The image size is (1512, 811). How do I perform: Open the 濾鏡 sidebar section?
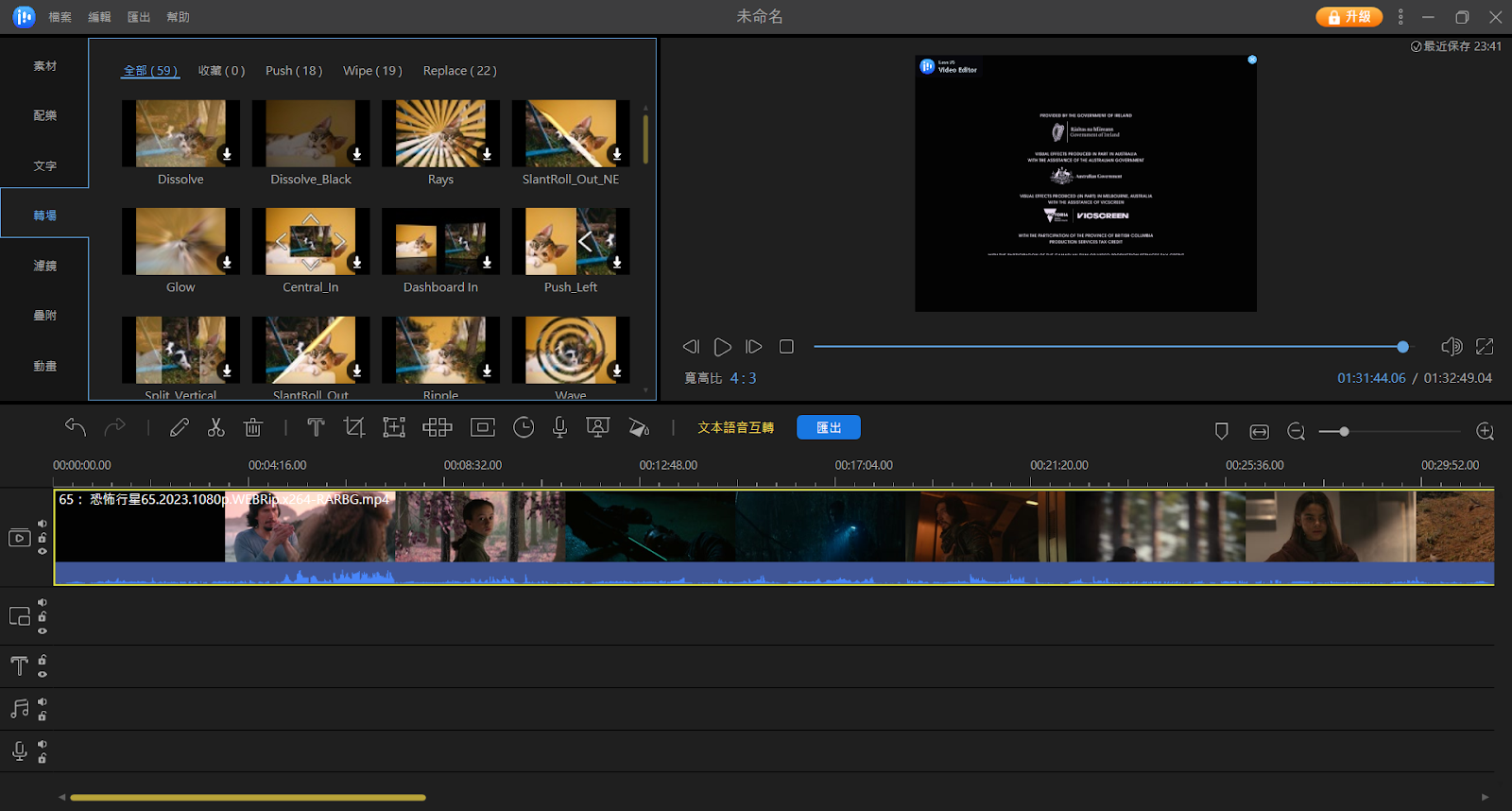point(44,266)
